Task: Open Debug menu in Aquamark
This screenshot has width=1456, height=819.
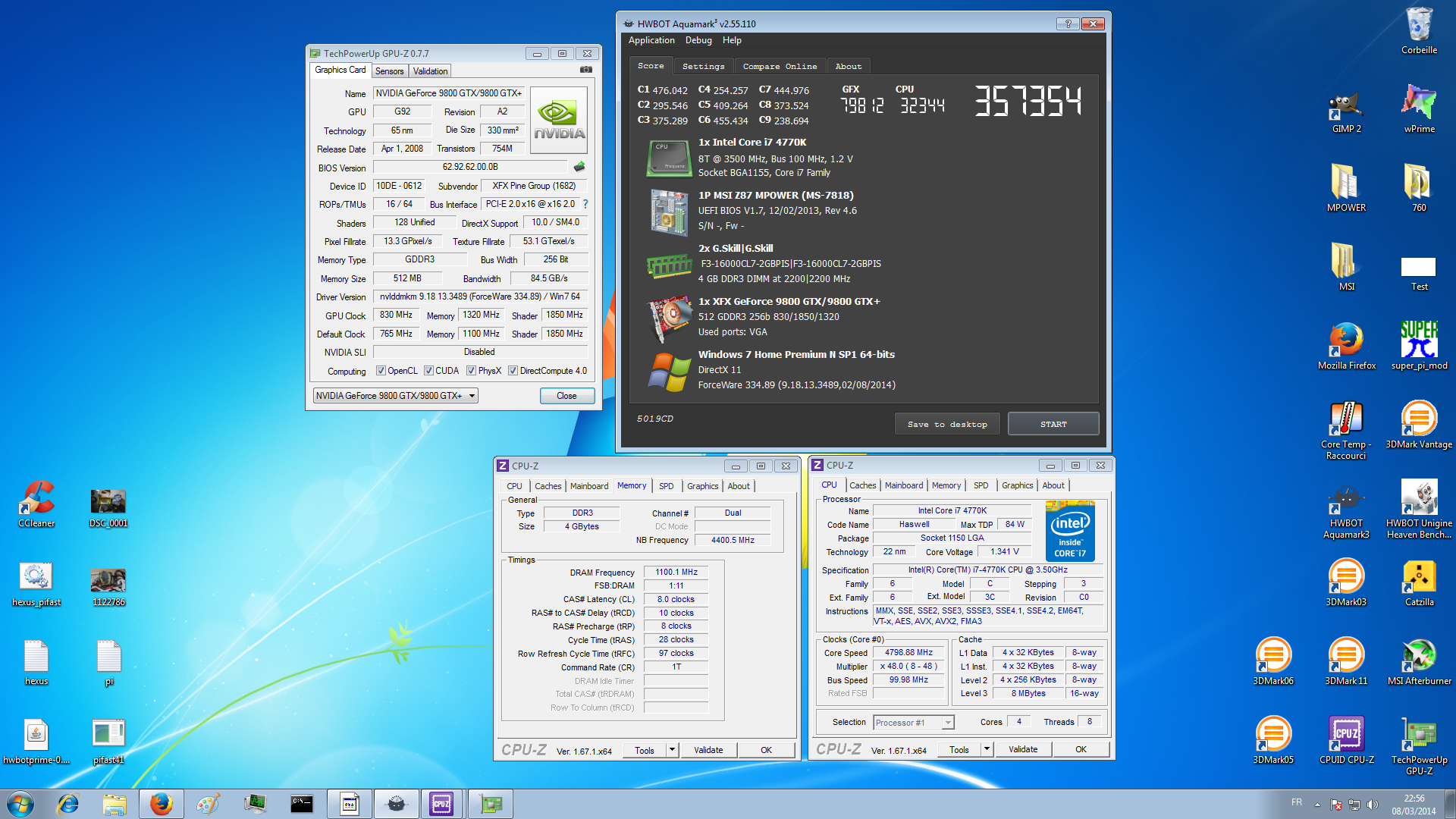Action: point(698,40)
